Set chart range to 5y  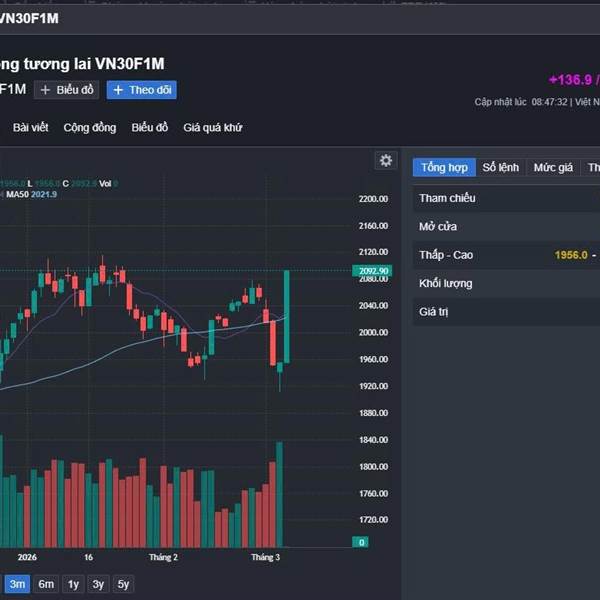(123, 584)
